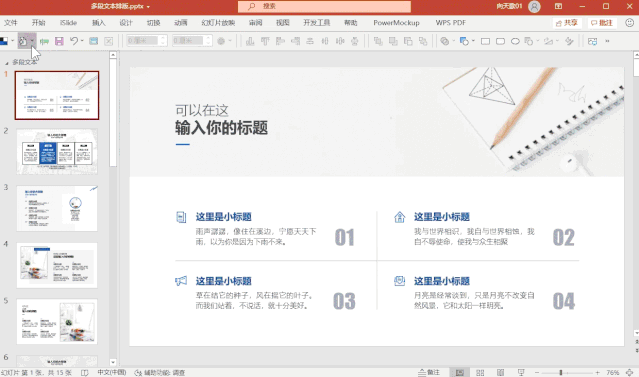The image size is (639, 377).
Task: Open the file name dropdown in title bar
Action: coord(148,7)
